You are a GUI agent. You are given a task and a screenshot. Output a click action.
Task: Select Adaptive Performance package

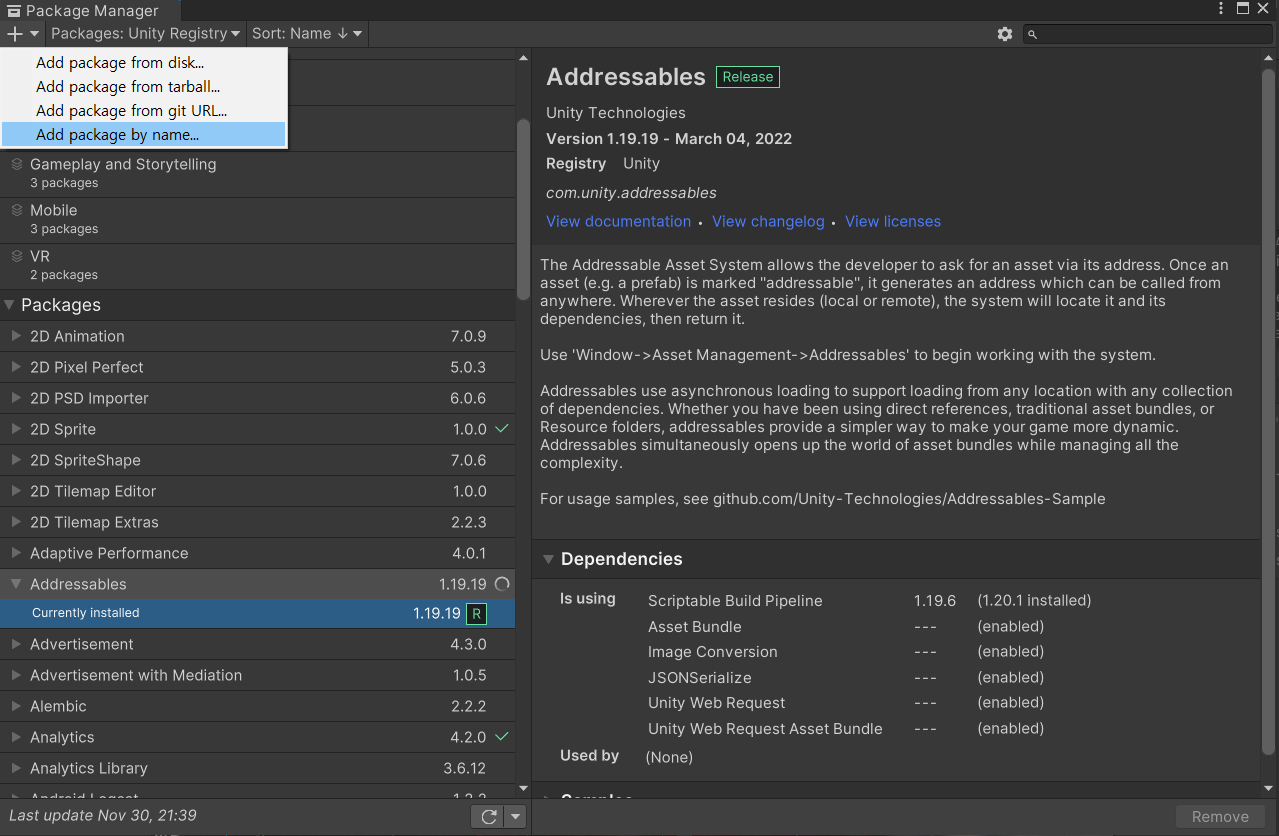258,553
